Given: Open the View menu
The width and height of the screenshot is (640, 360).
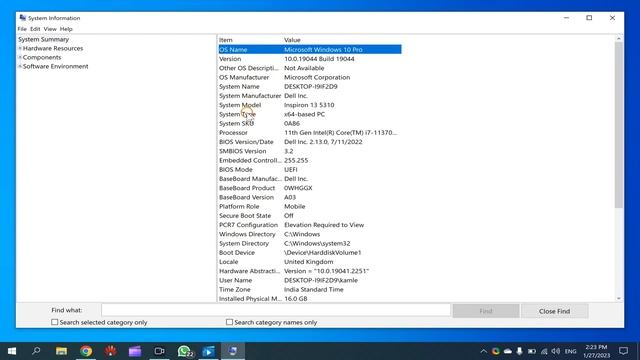Looking at the screenshot, I should click(x=50, y=29).
